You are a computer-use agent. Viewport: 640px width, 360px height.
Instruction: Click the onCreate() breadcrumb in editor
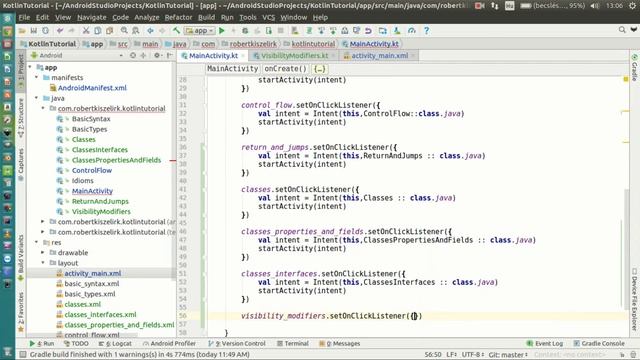tap(285, 69)
